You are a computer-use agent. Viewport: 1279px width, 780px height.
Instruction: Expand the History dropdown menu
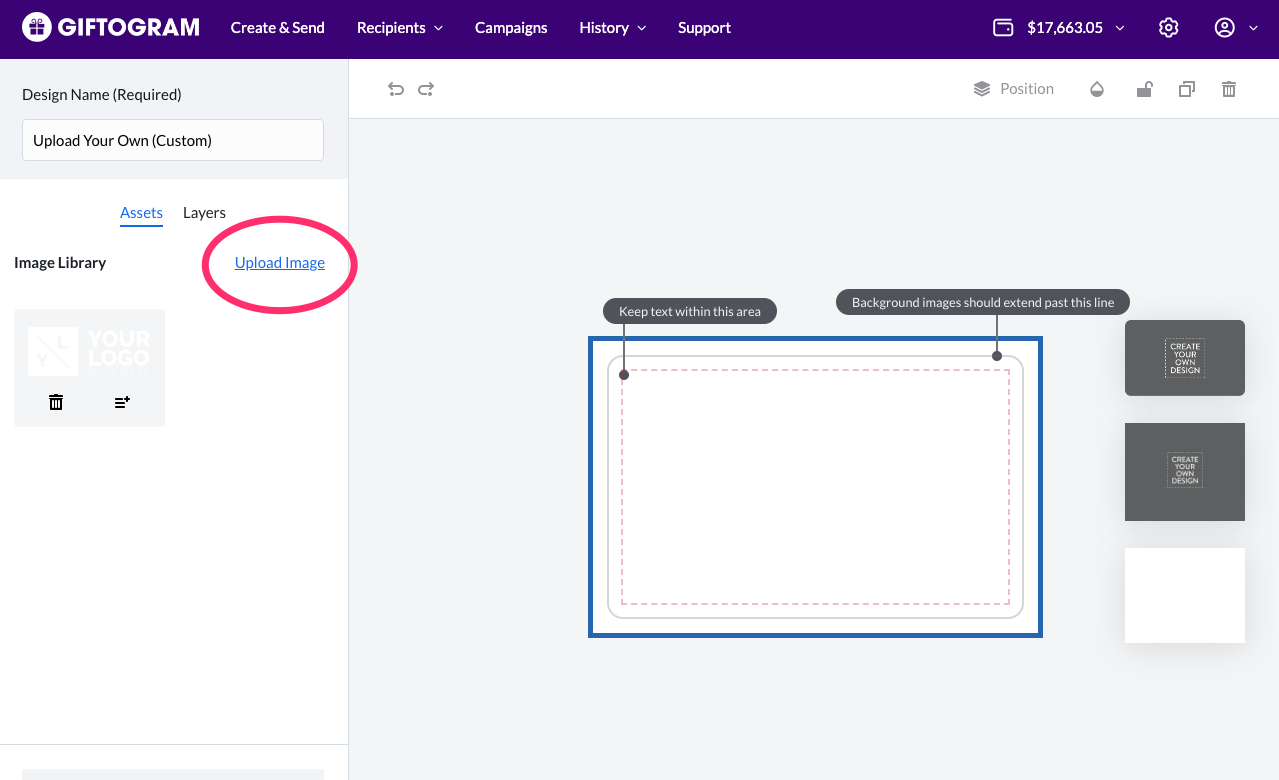point(612,28)
